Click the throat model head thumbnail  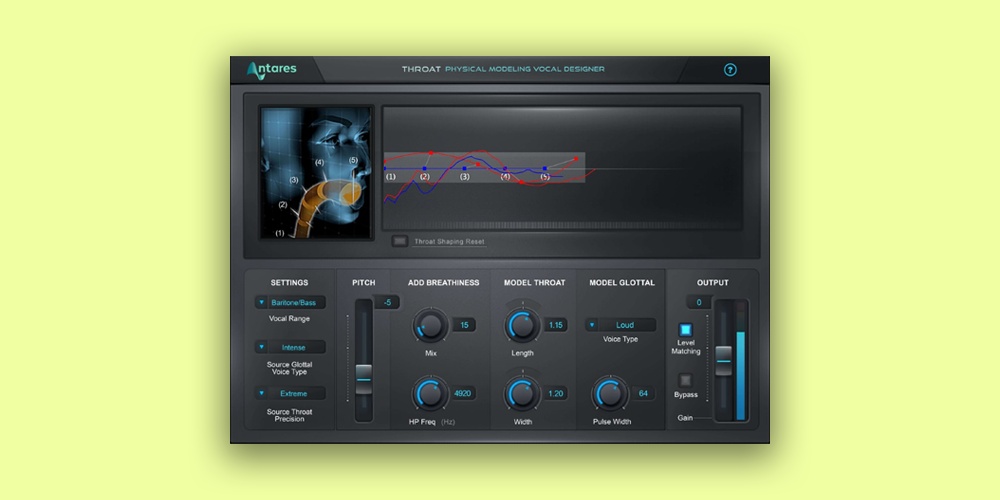pos(316,172)
